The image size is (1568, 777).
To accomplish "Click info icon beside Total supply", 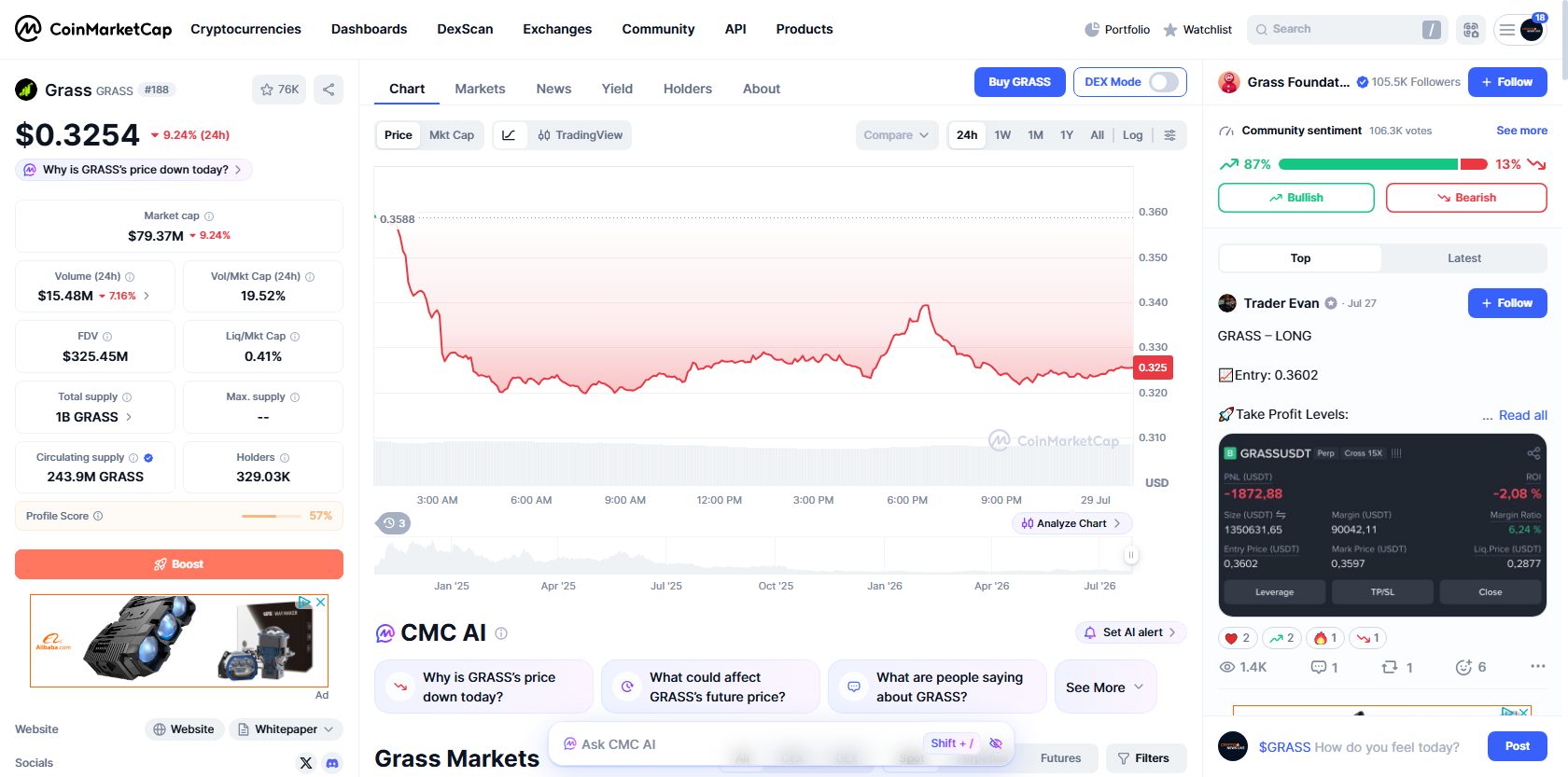I will pos(127,397).
